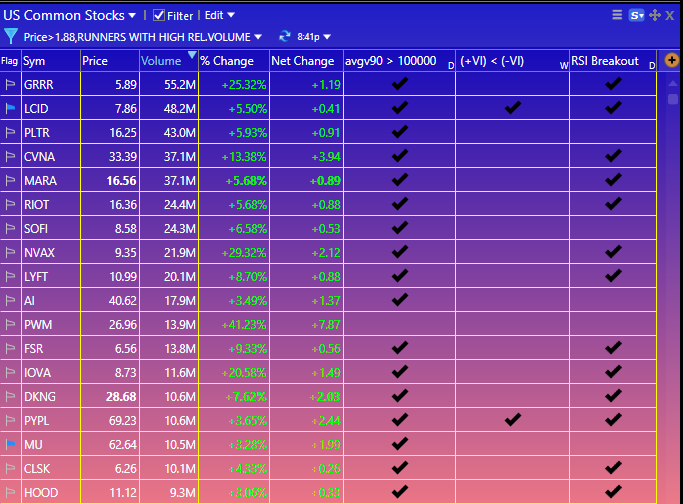Toggle the flag for IOVA
Image resolution: width=683 pixels, height=504 pixels.
point(10,372)
